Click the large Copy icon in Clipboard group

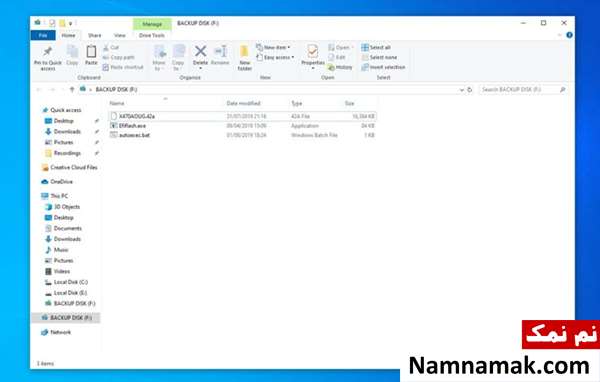pos(72,51)
